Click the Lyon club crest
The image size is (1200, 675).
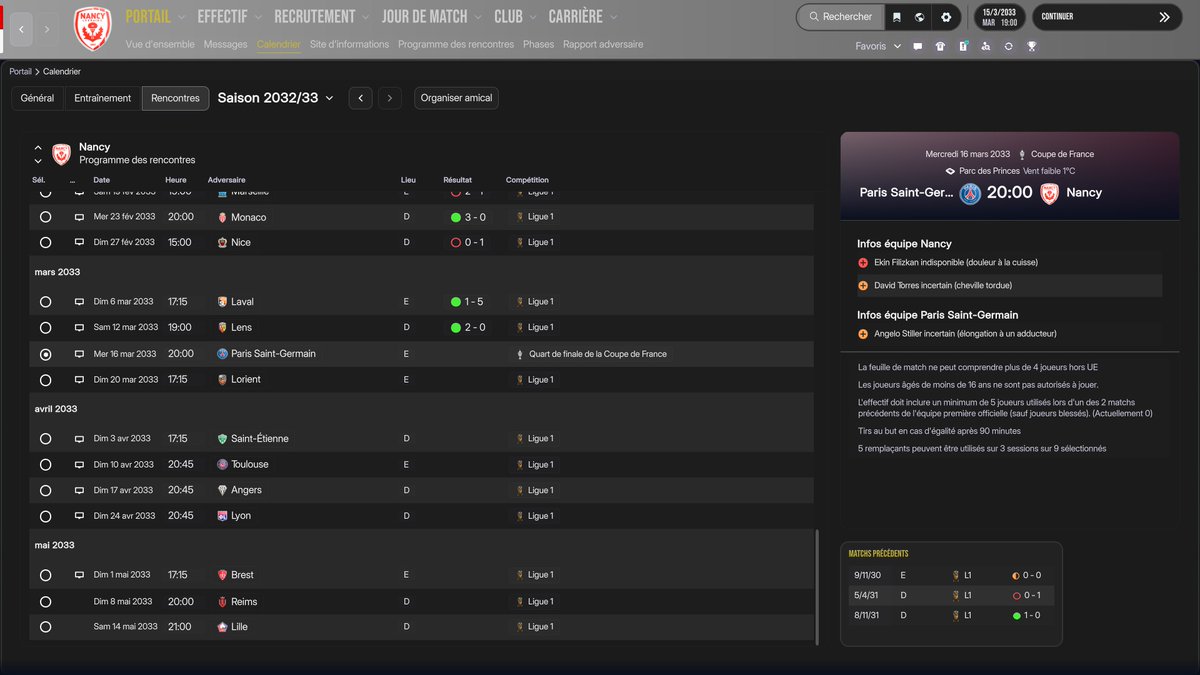point(223,516)
